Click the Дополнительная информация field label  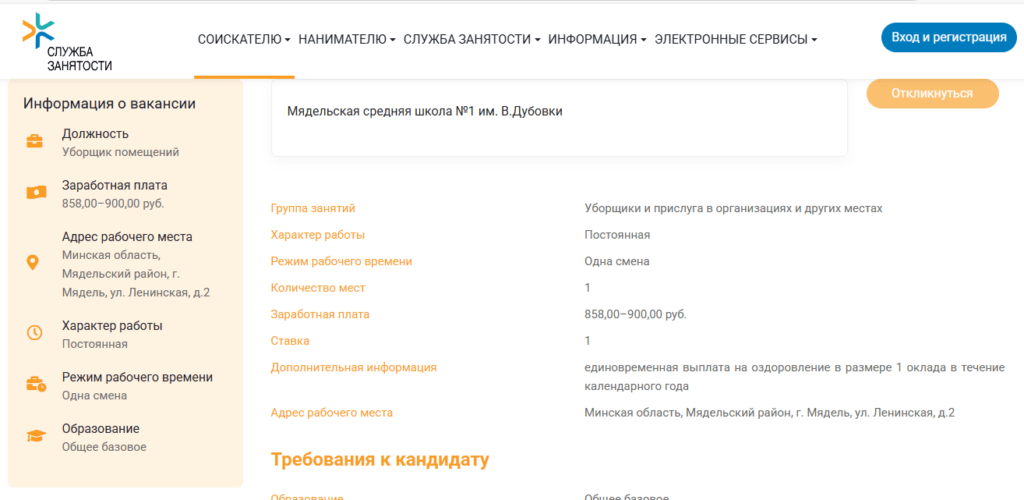click(353, 367)
